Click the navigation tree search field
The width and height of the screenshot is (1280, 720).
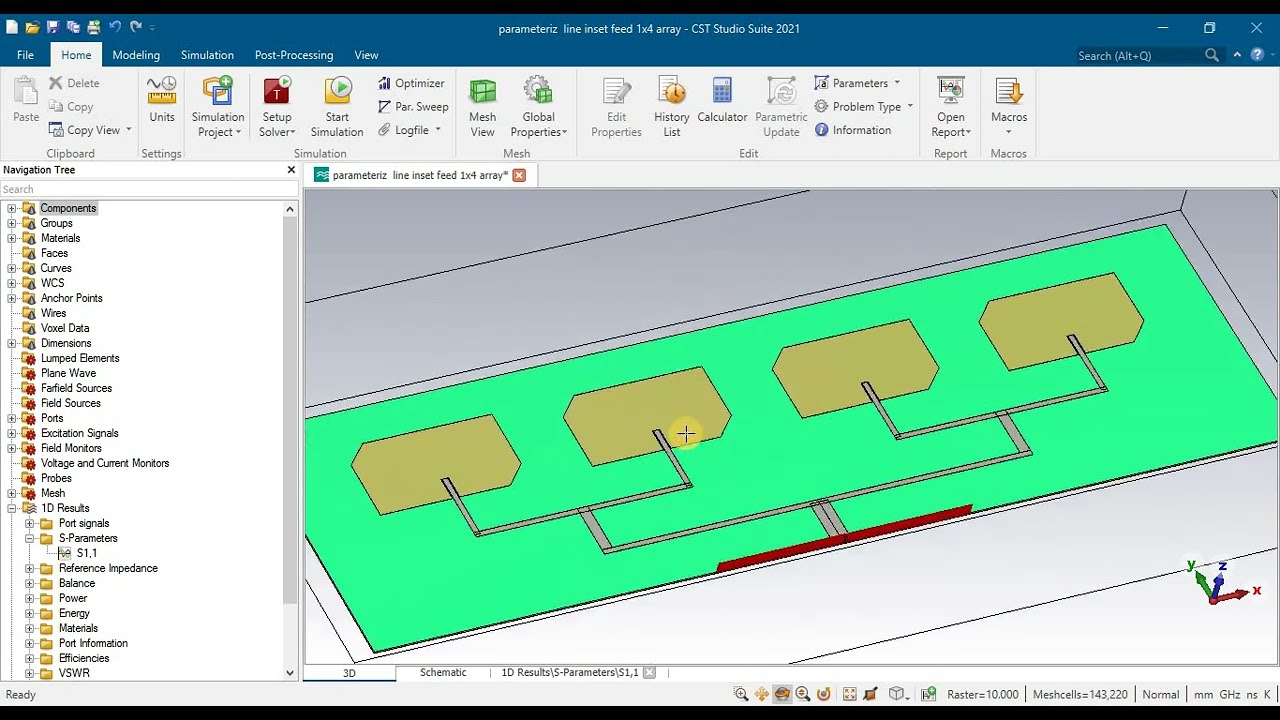click(148, 189)
